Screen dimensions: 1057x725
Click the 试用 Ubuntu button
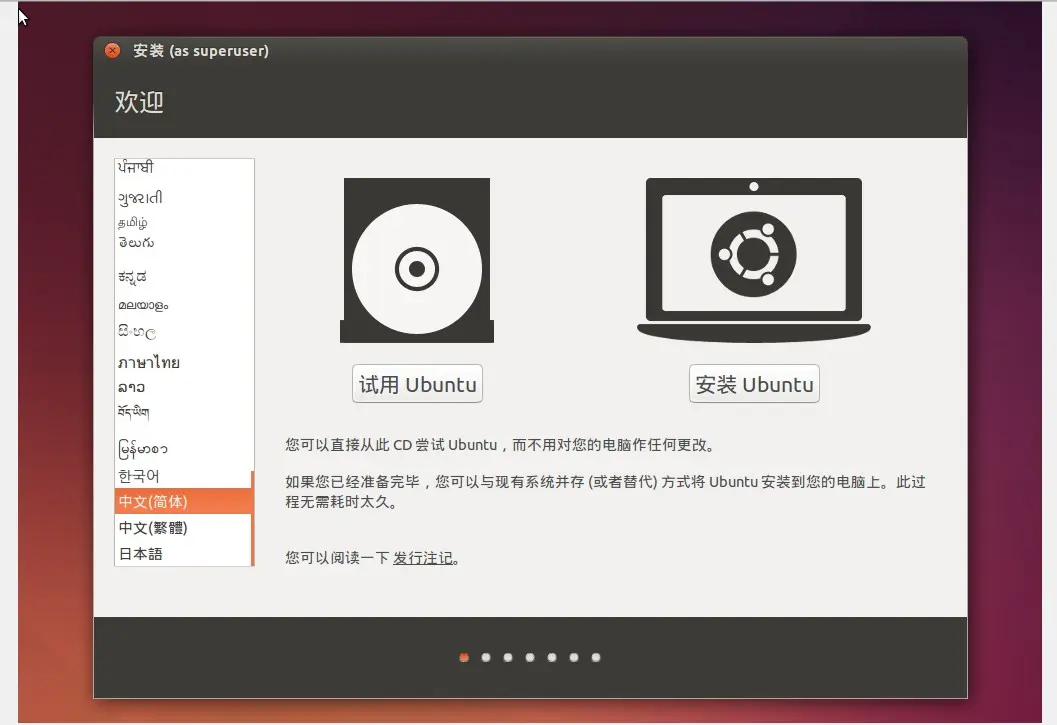pyautogui.click(x=417, y=384)
